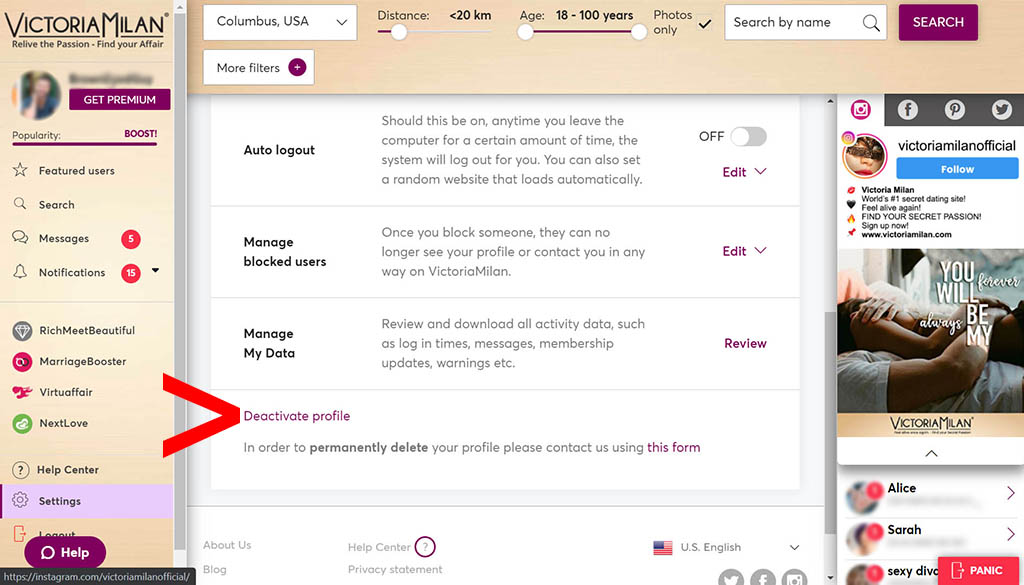Viewport: 1024px width, 585px height.
Task: Toggle the Photos only checkbox
Action: [705, 23]
